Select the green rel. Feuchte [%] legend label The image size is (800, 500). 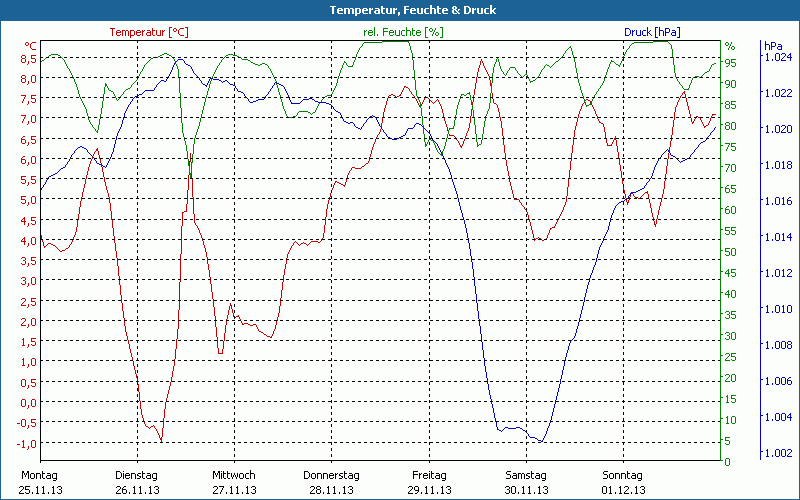click(402, 32)
